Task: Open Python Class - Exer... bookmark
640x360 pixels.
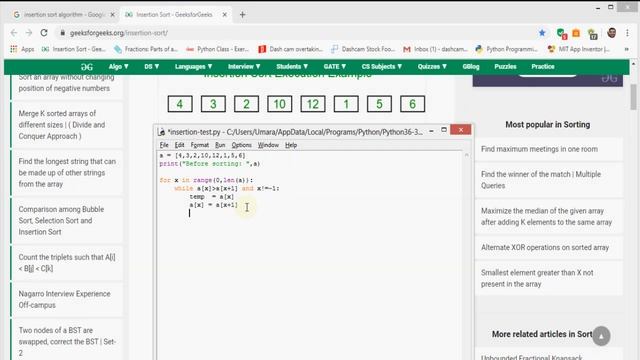Action: [218, 49]
